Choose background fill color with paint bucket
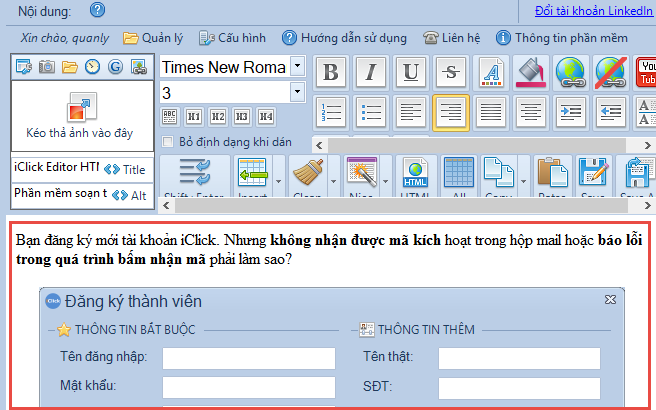The image size is (656, 410). (530, 72)
